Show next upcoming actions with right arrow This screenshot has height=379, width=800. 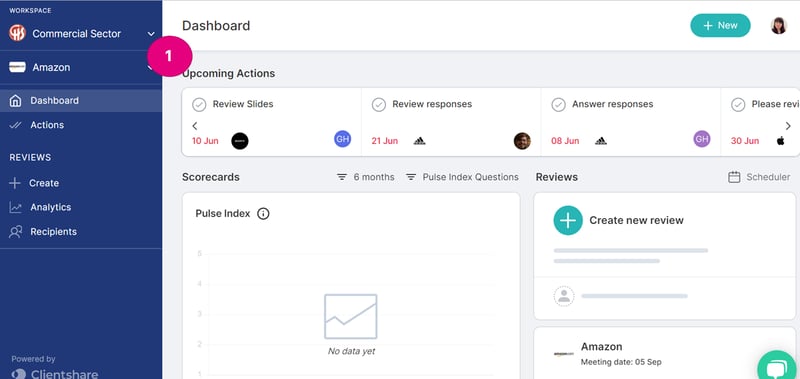tap(788, 125)
